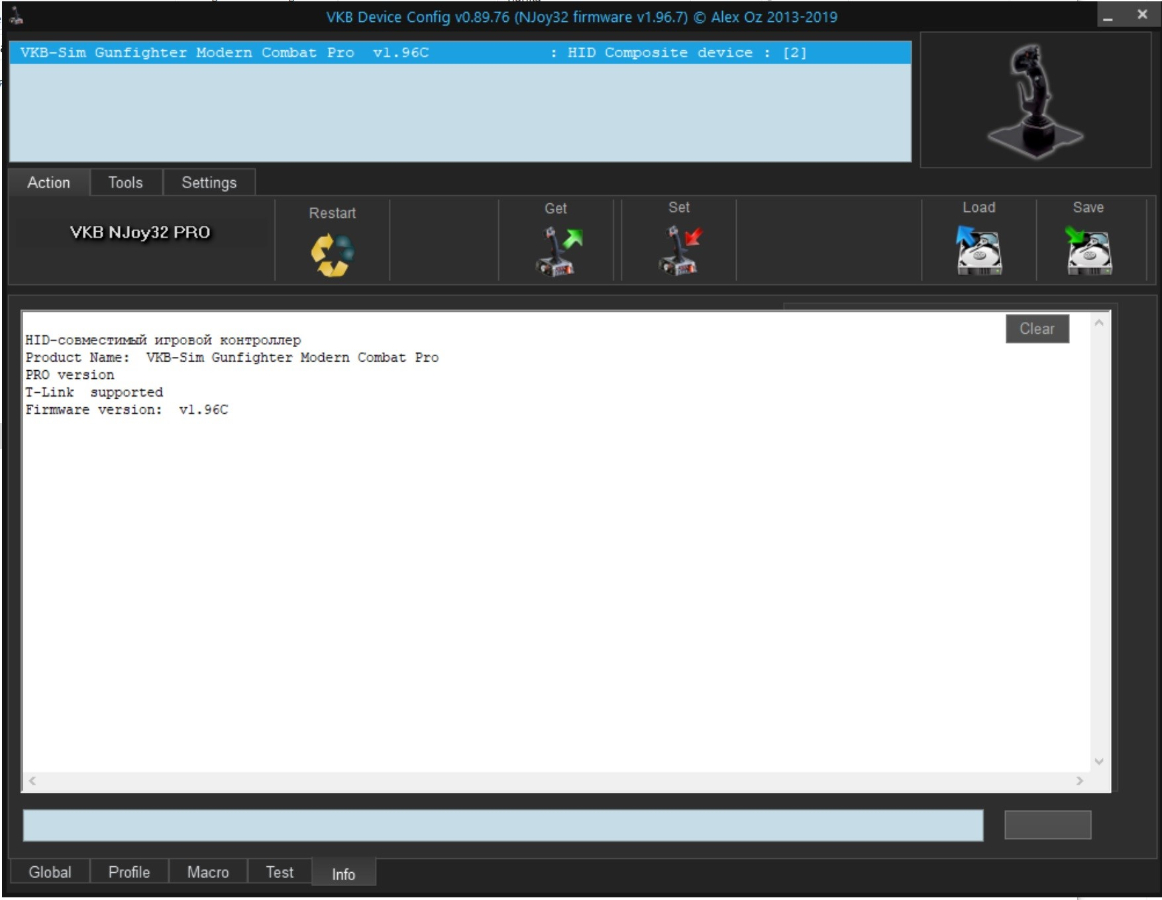Click the 'Firmware version: v1.96C' log line
Viewport: 1162px width, 900px height.
[x=127, y=409]
